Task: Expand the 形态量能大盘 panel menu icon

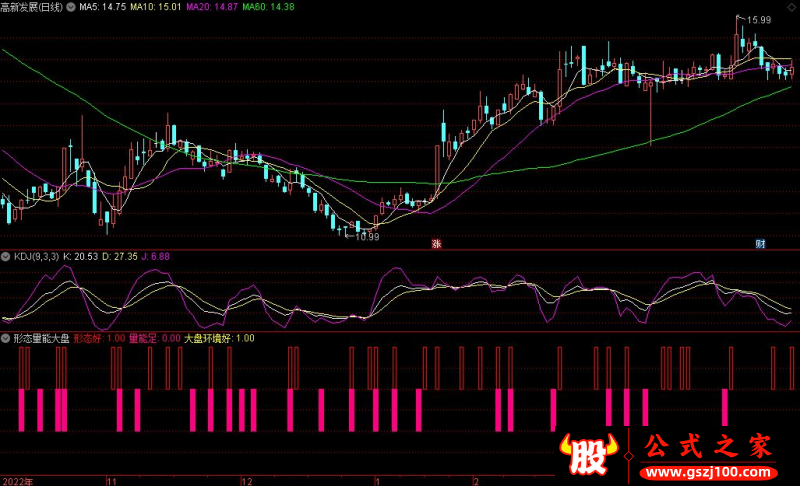Action: 6,338
